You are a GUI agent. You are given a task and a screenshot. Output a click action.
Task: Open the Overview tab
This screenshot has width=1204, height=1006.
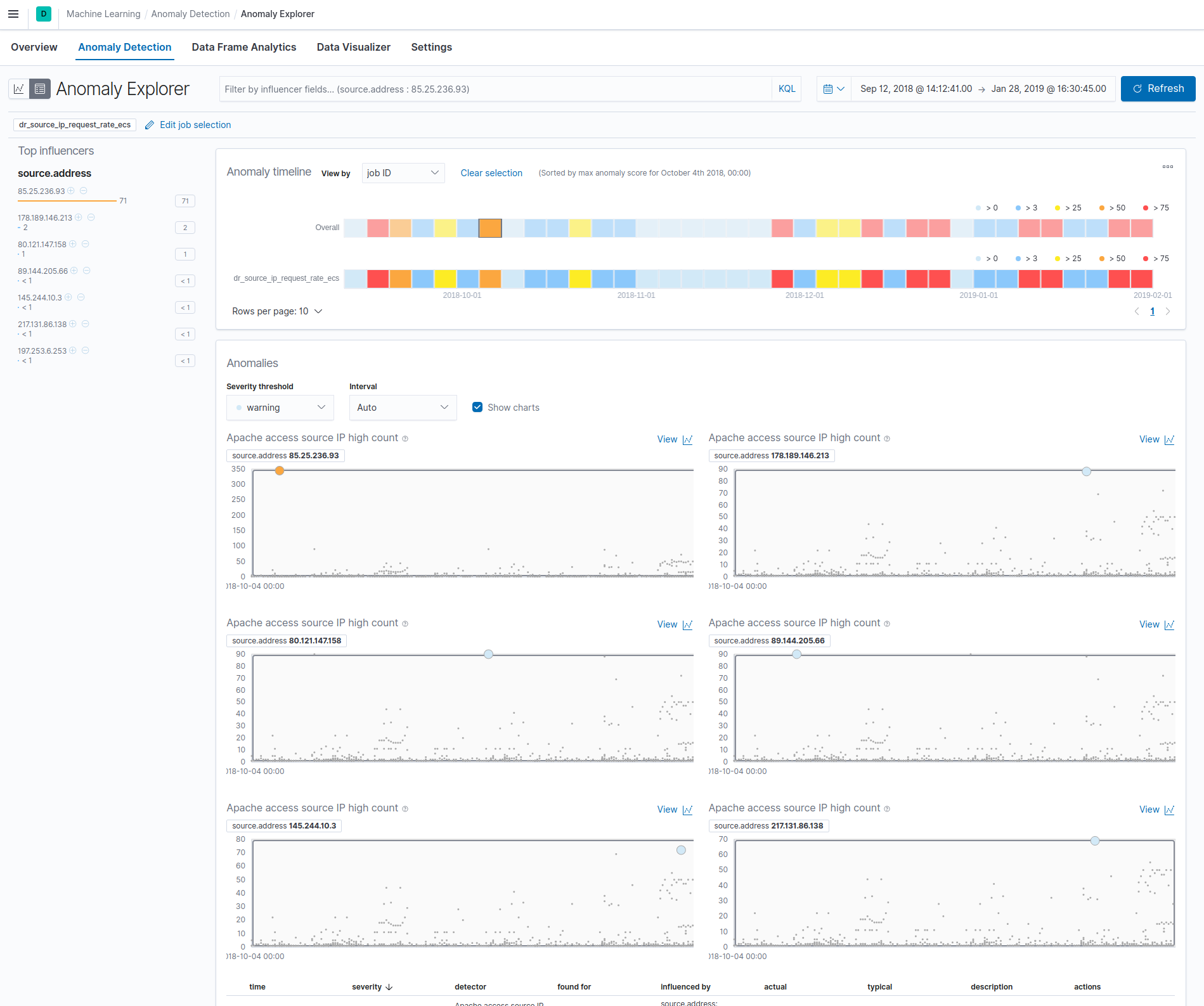pyautogui.click(x=34, y=47)
